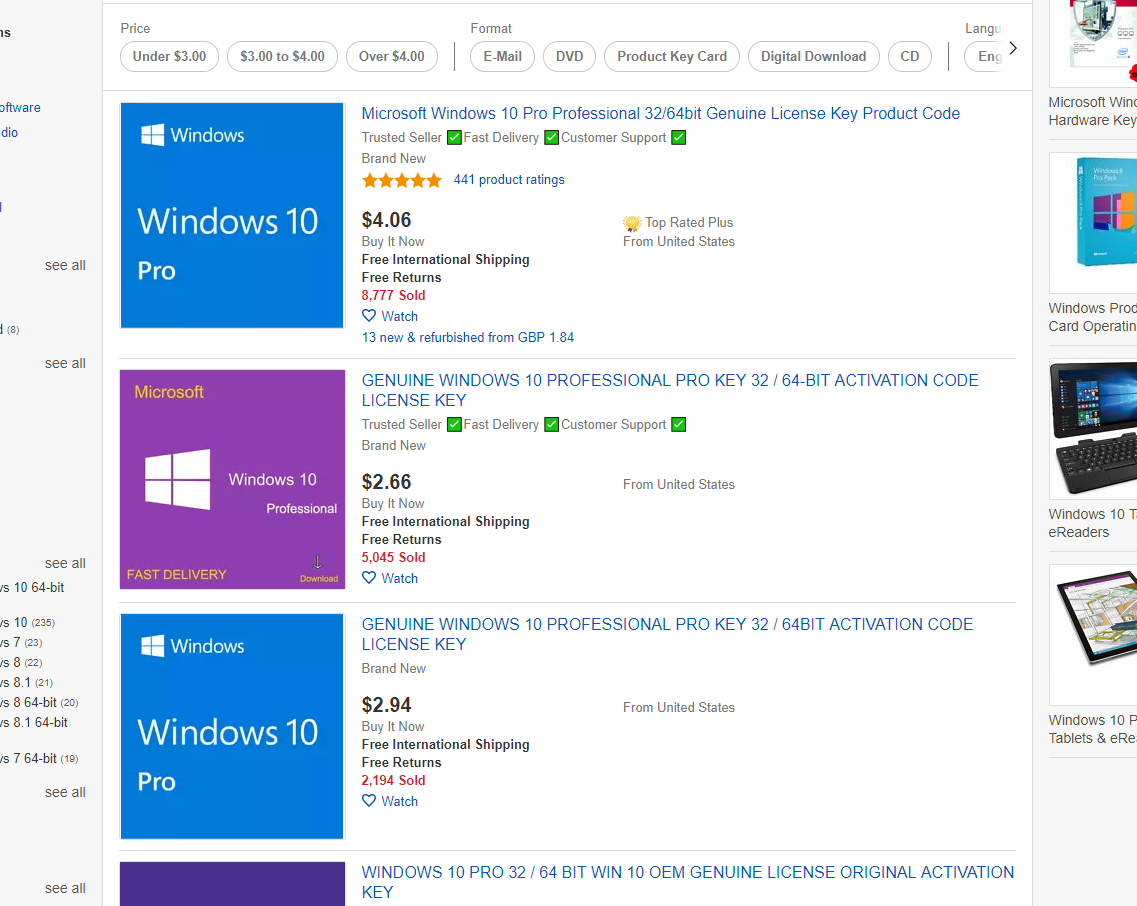Click heart Watch icon on $4.06 listing
The image size is (1137, 906).
click(369, 316)
